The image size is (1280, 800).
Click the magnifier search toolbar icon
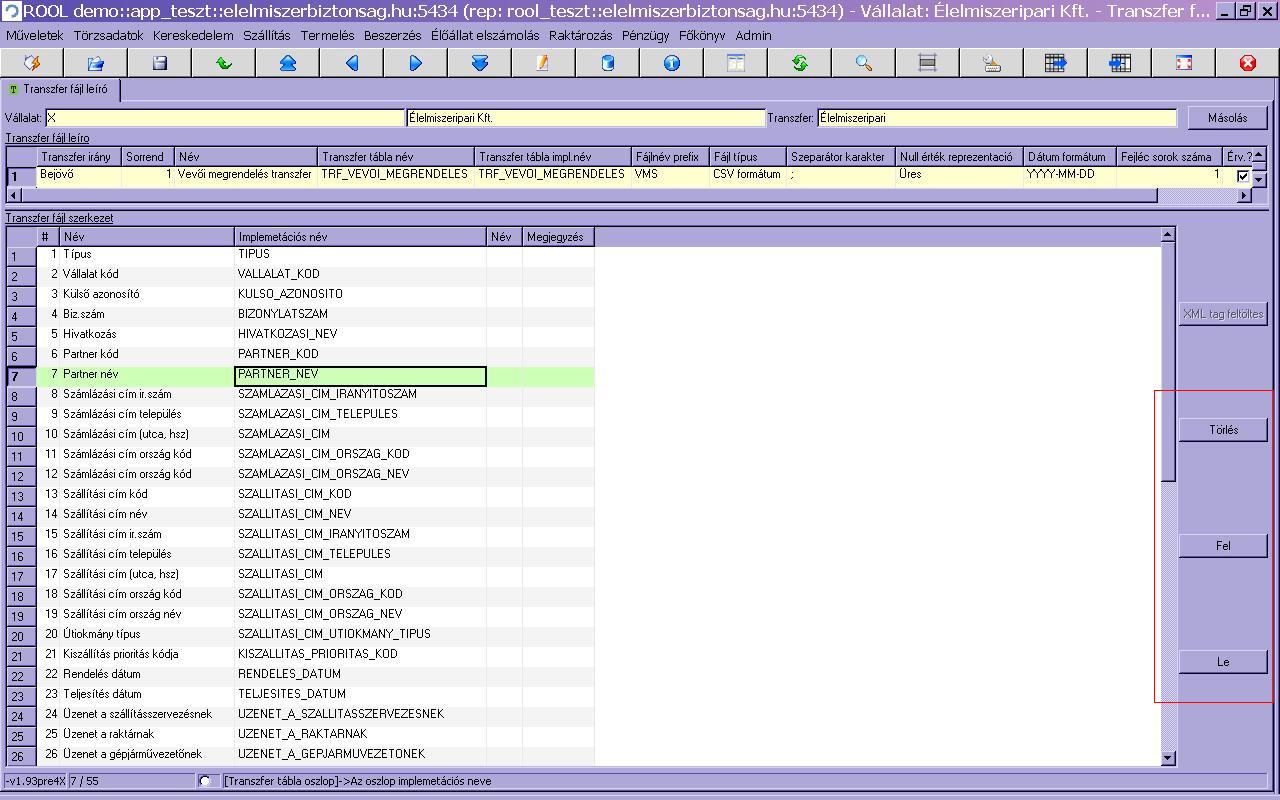(864, 63)
